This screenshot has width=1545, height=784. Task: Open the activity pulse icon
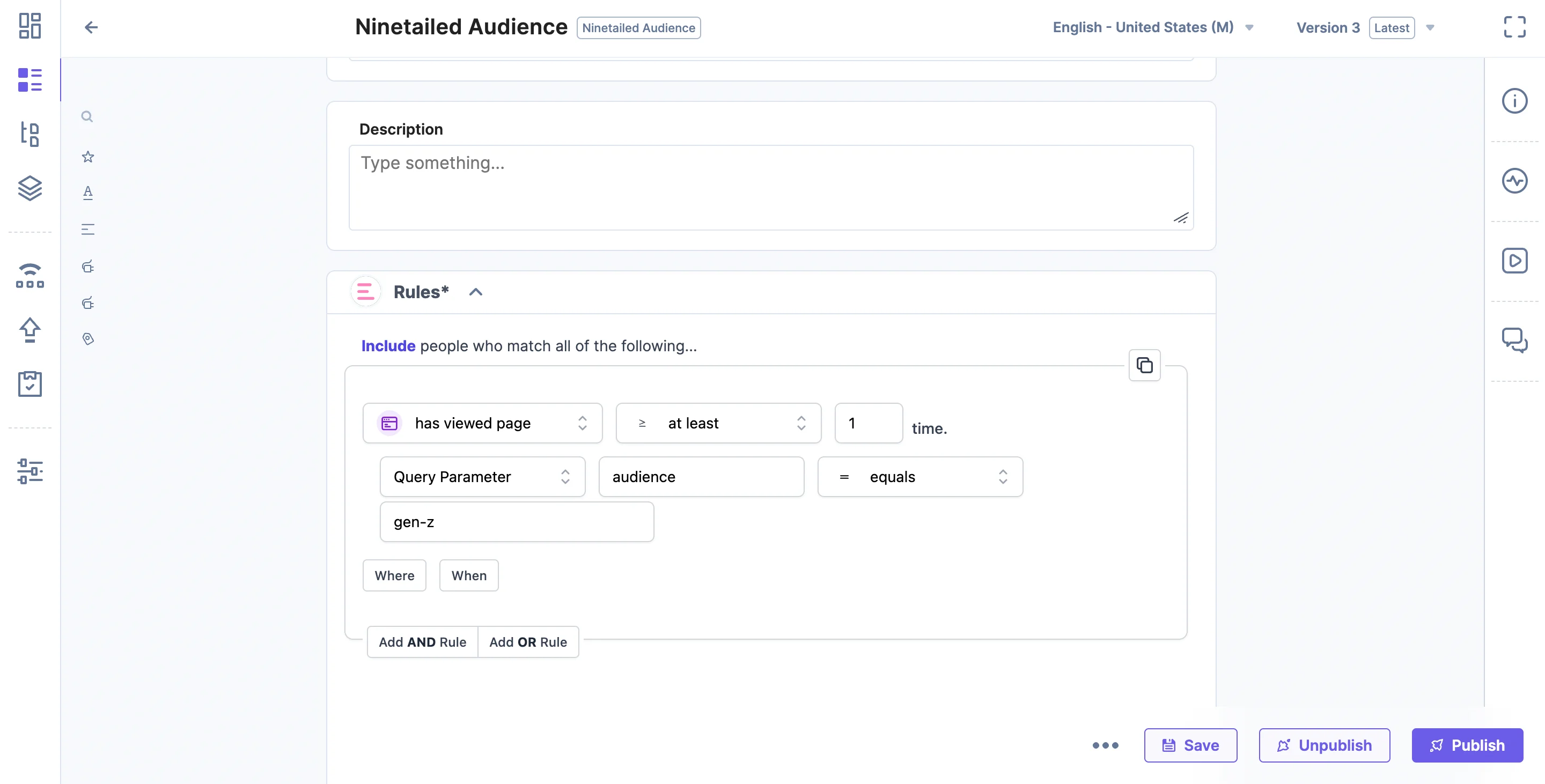tap(1514, 180)
